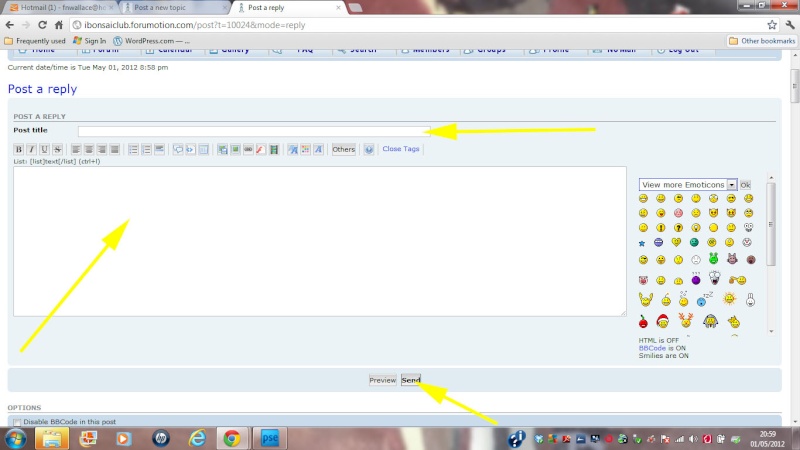Apply underline formatting button
The height and width of the screenshot is (450, 800).
click(44, 149)
